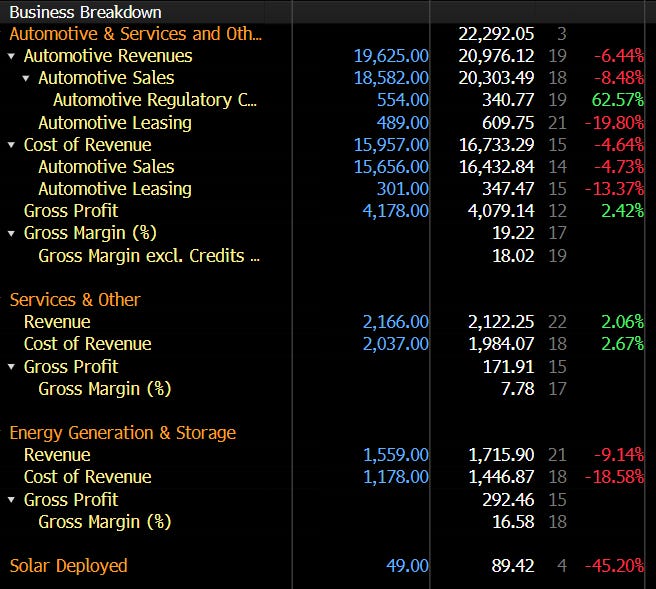Select the Gross Margin excl. Credits row

pos(148,256)
